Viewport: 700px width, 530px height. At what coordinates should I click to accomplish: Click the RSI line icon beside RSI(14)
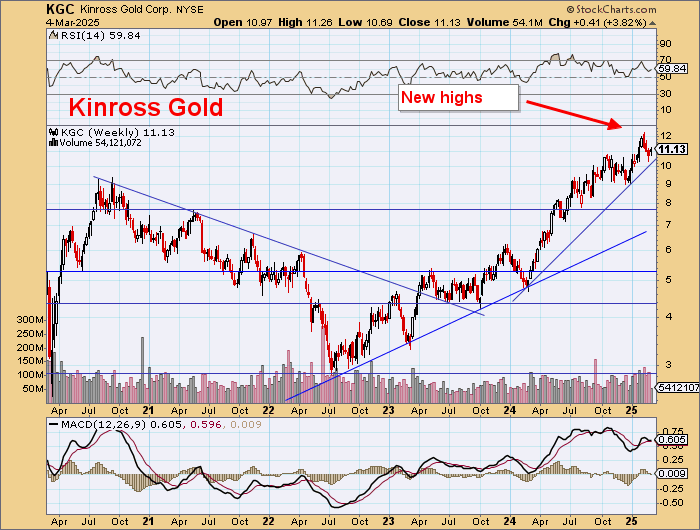(53, 35)
